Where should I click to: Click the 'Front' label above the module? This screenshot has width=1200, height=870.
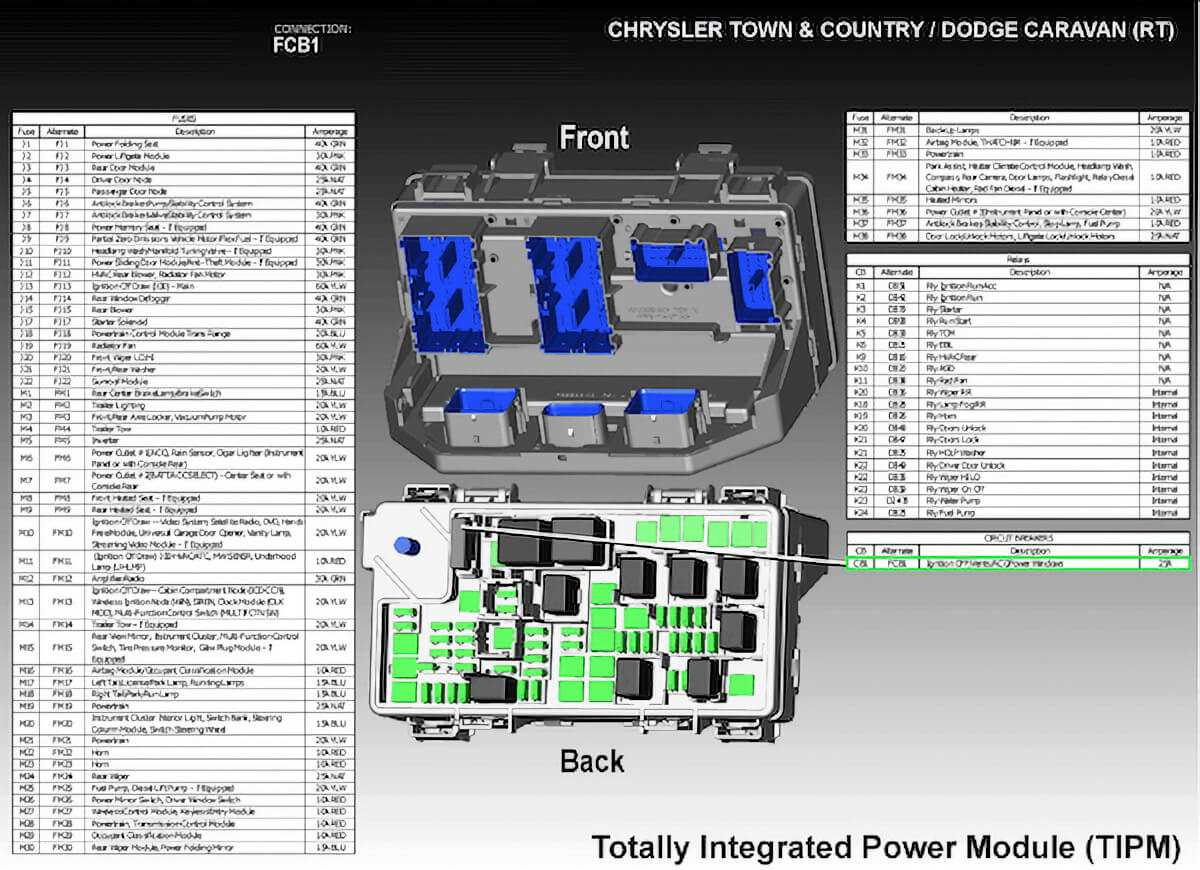coord(594,137)
